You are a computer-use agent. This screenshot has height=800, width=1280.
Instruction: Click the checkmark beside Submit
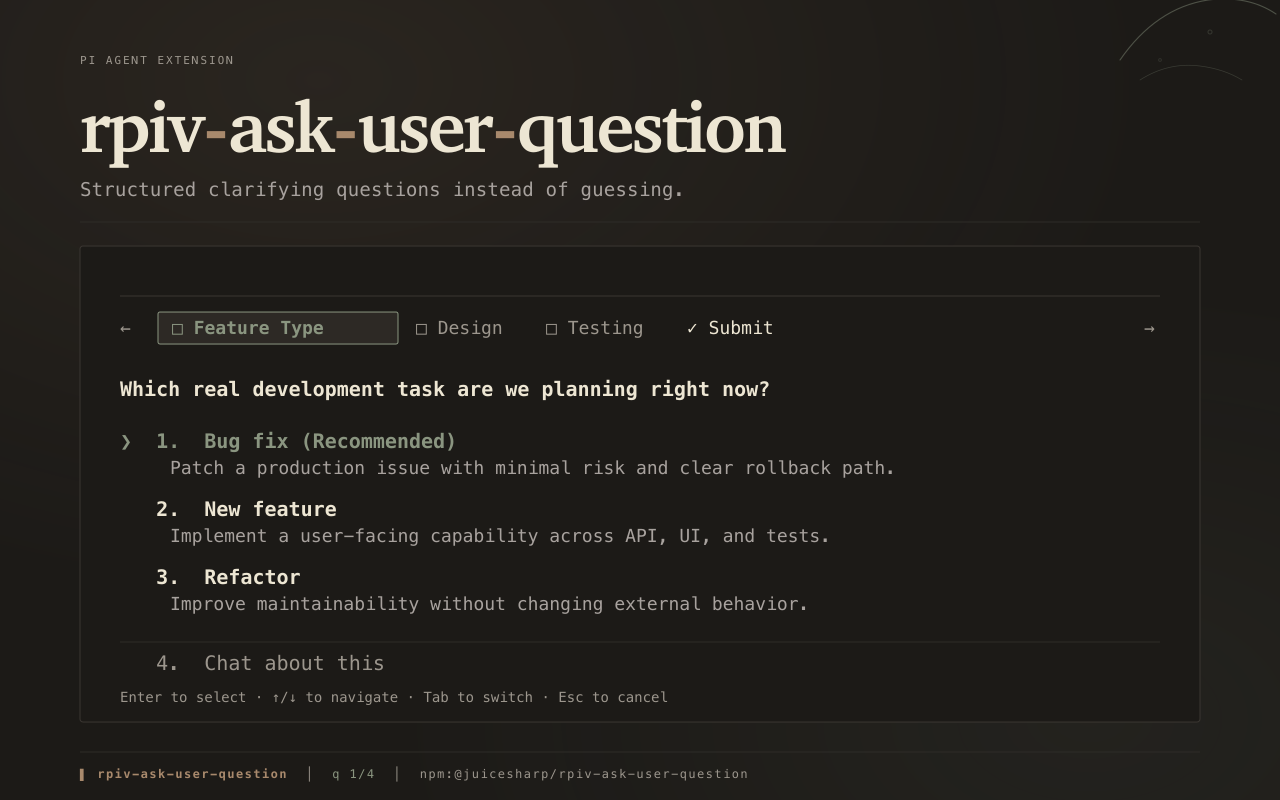coord(692,328)
